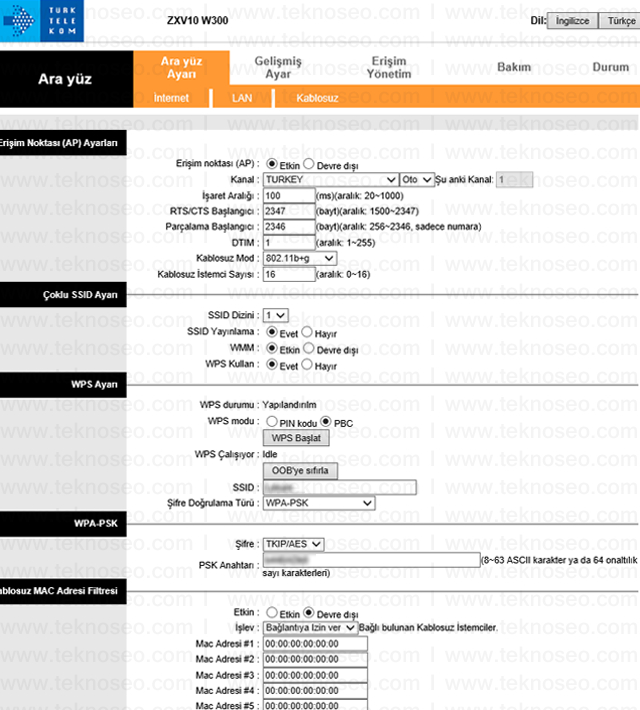Open the Gelişmiş Ayar tab
Image resolution: width=640 pixels, height=710 pixels.
point(278,67)
